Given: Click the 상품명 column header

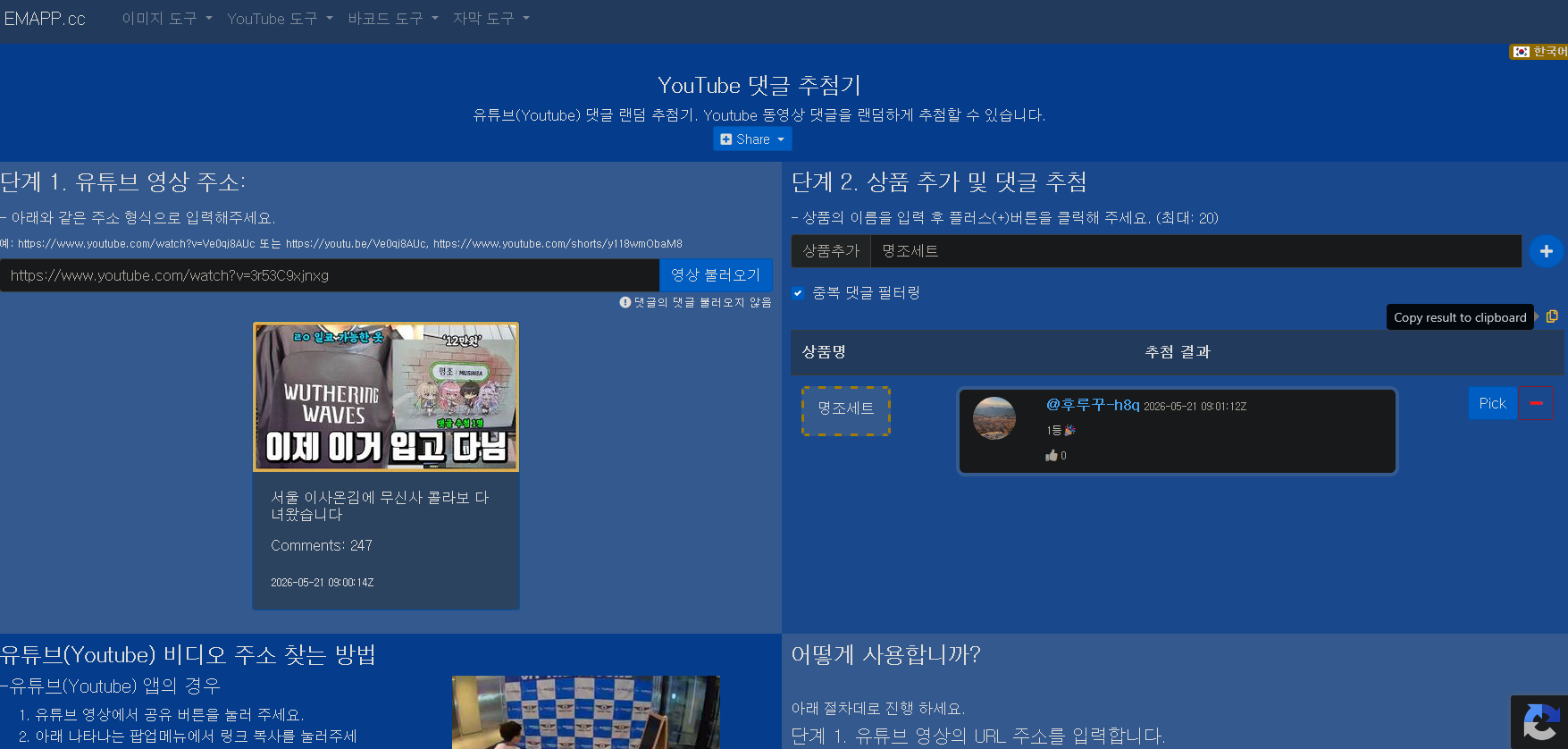Looking at the screenshot, I should click(824, 352).
